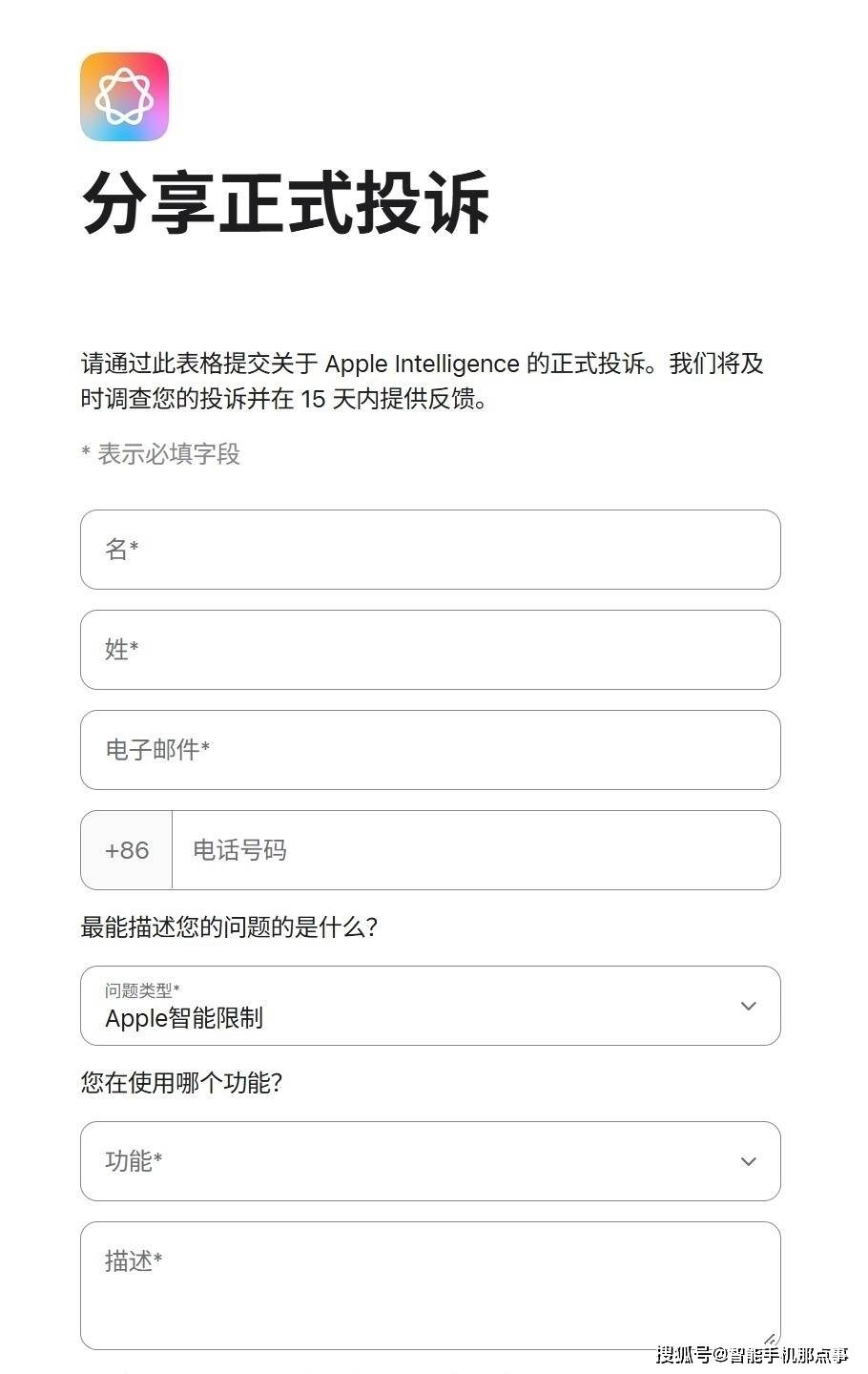Grab the resize handle of the 描述 textarea

771,1339
